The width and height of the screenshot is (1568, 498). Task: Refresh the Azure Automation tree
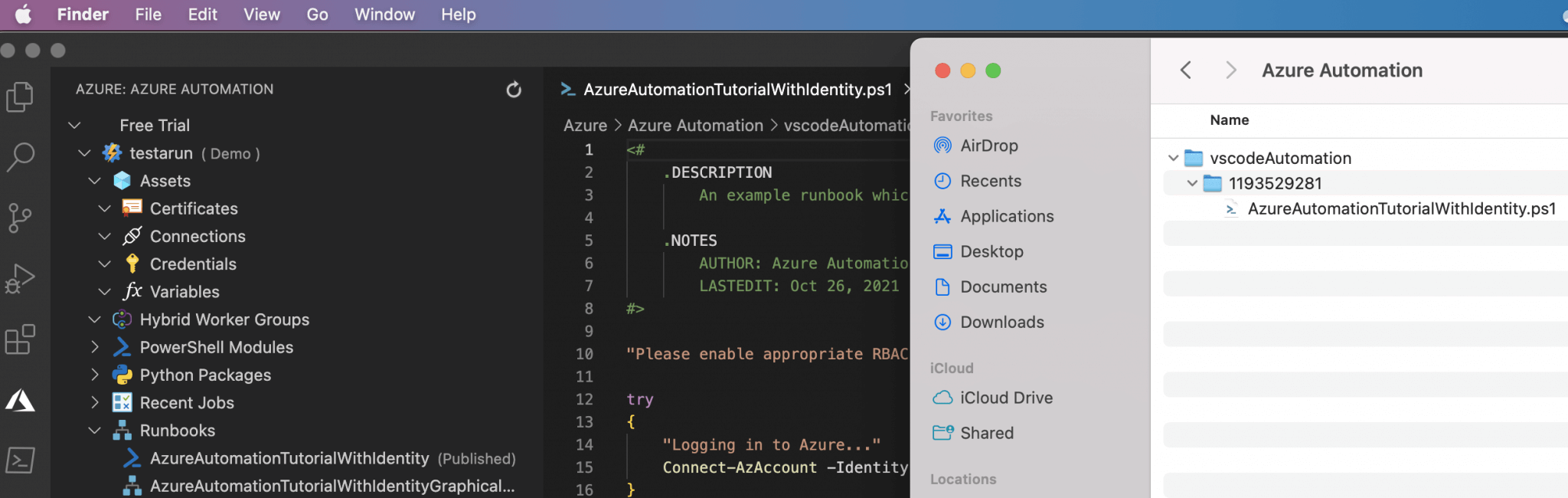coord(514,90)
